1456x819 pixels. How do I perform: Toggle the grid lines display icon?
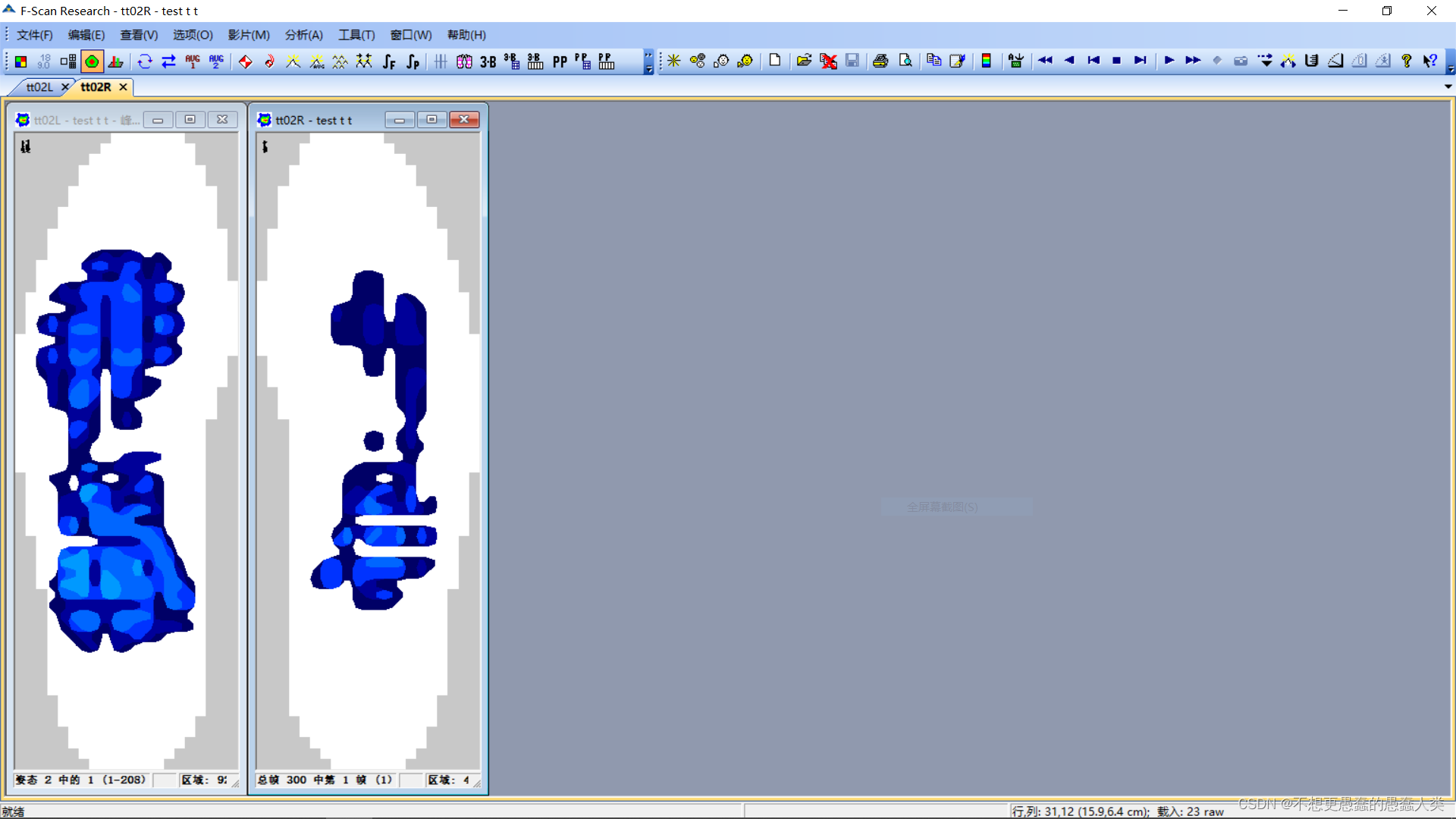tap(441, 61)
